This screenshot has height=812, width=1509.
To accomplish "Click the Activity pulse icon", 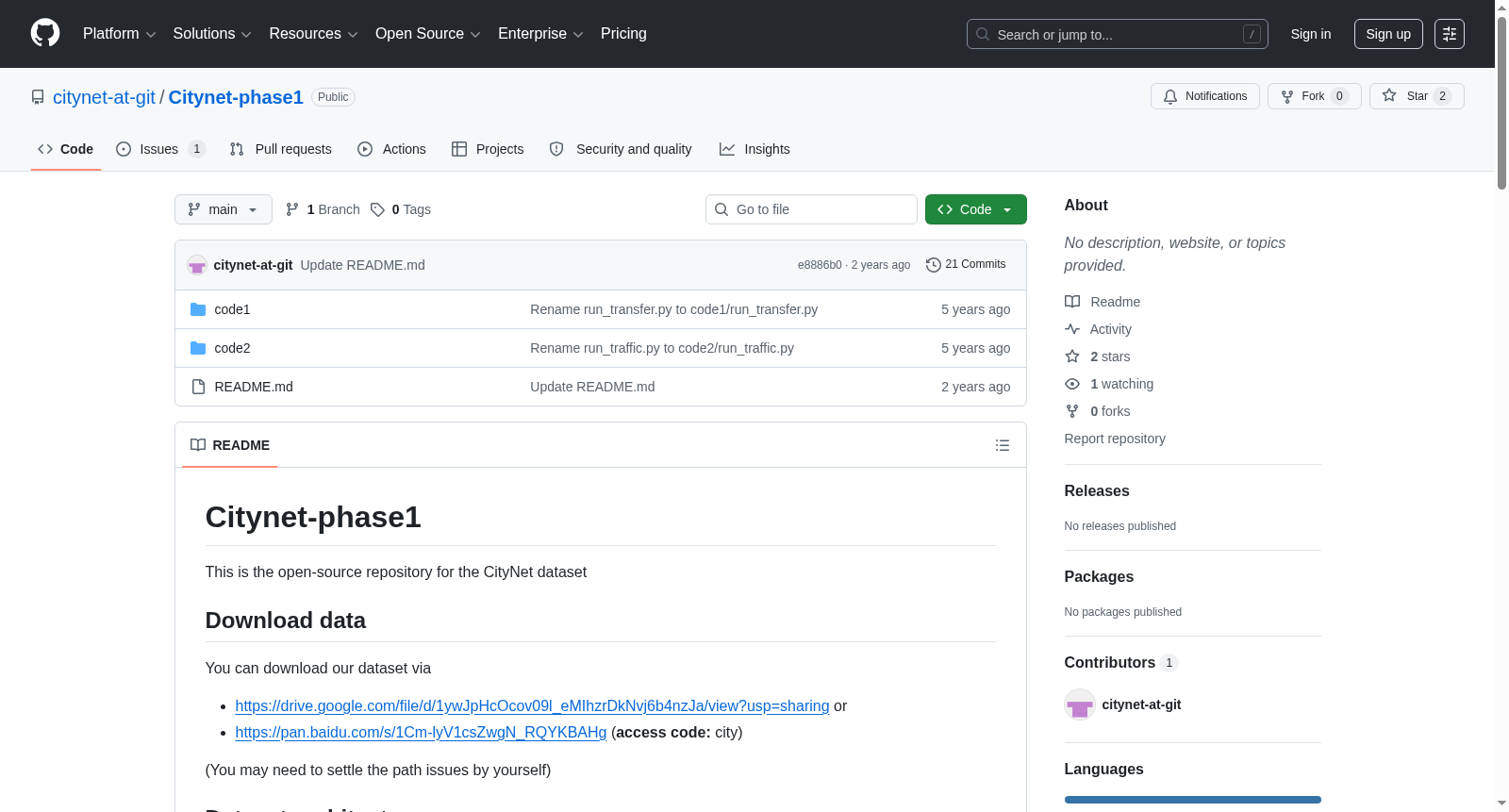I will (1072, 329).
